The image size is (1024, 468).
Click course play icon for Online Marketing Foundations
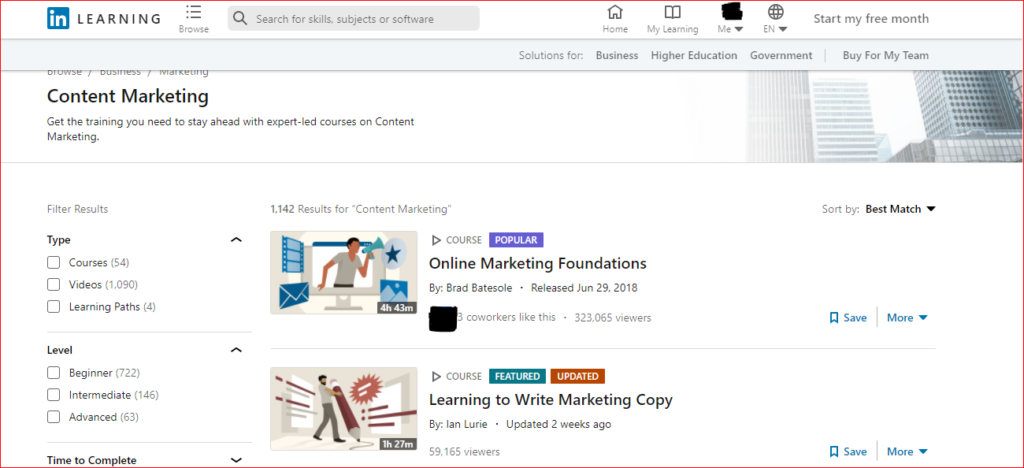pyautogui.click(x=436, y=240)
